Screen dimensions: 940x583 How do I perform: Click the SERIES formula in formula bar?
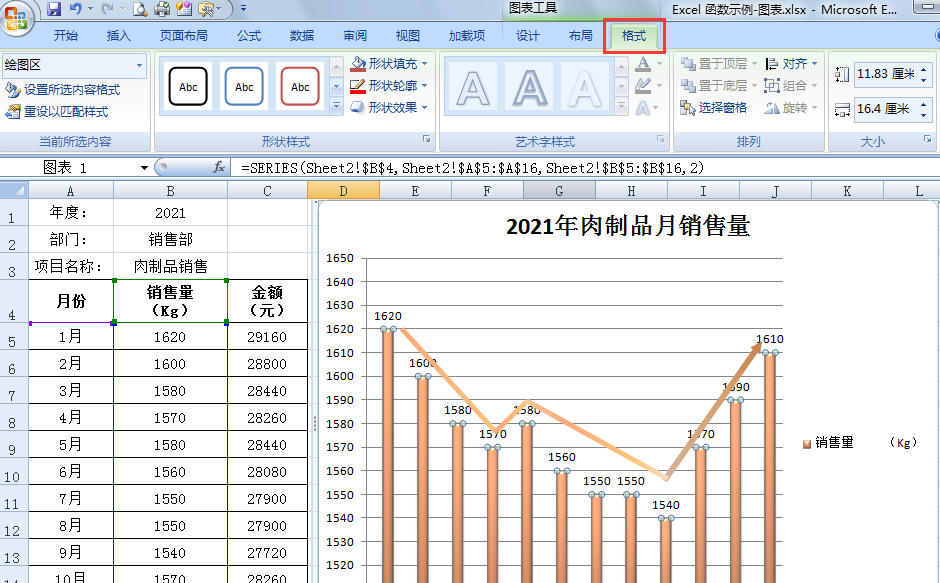pos(472,168)
